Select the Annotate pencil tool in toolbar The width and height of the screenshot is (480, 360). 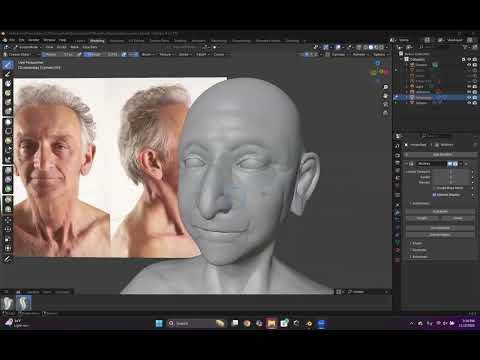pyautogui.click(x=8, y=259)
